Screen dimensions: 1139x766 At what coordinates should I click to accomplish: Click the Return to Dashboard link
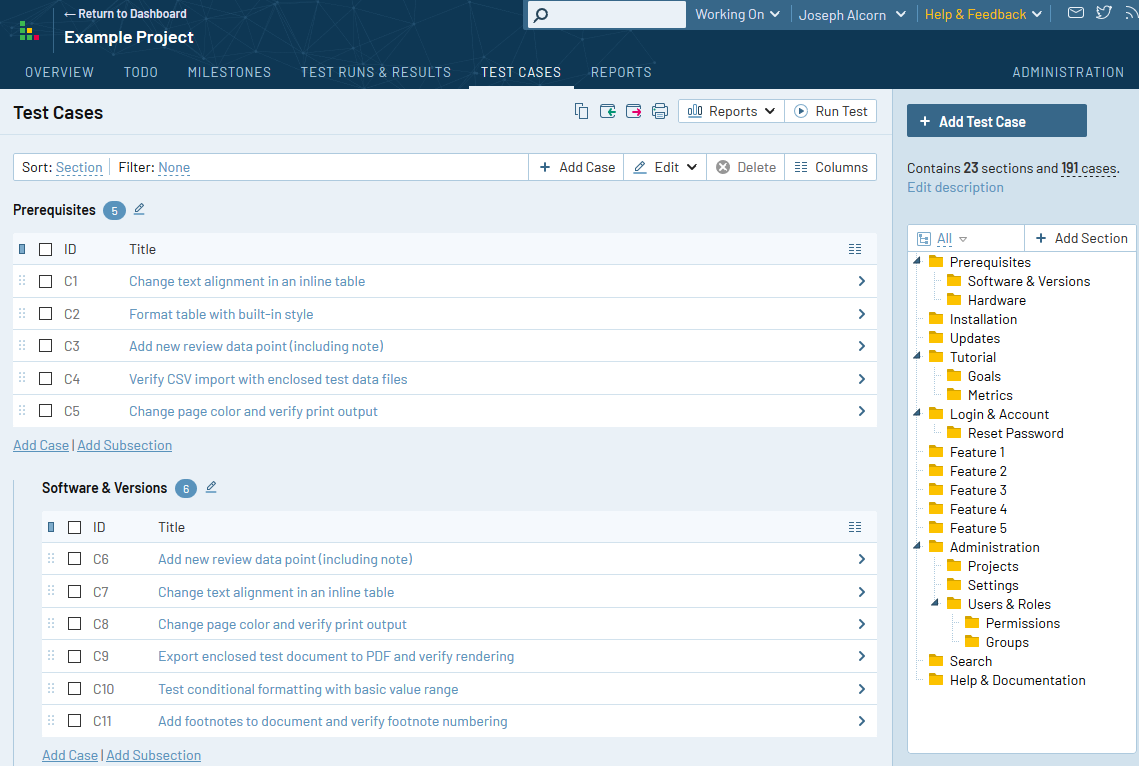point(125,14)
